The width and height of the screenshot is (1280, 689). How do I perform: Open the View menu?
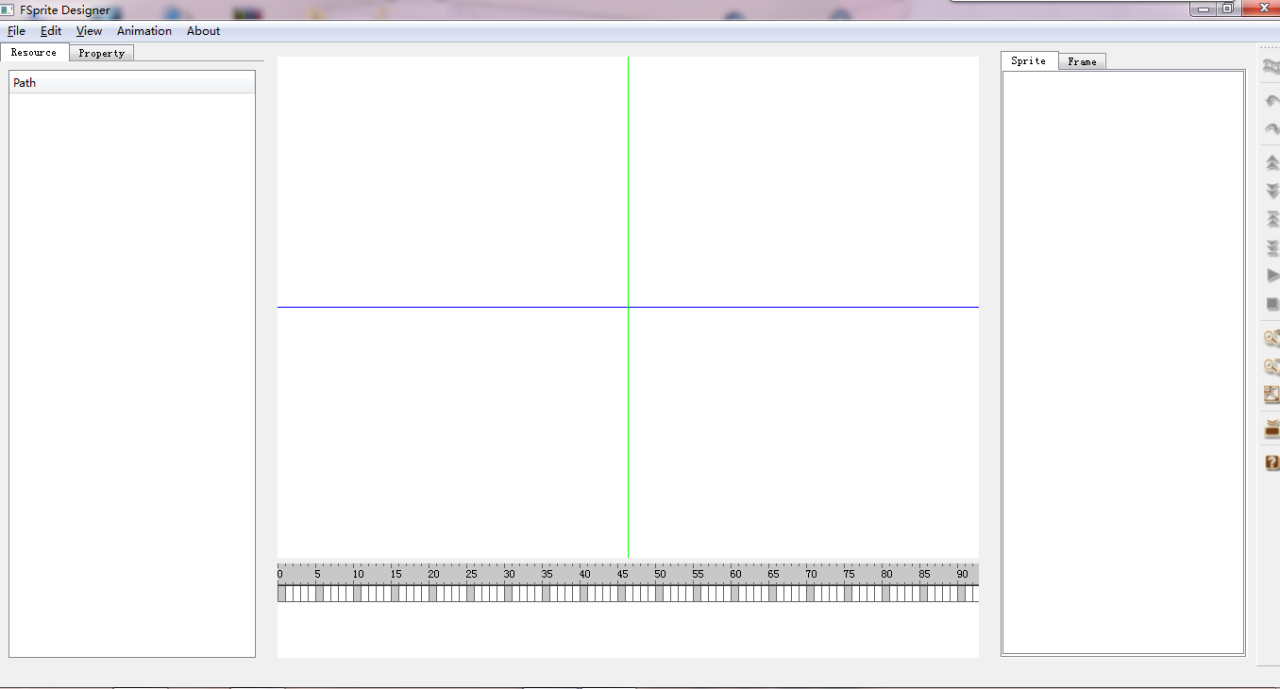(x=89, y=31)
